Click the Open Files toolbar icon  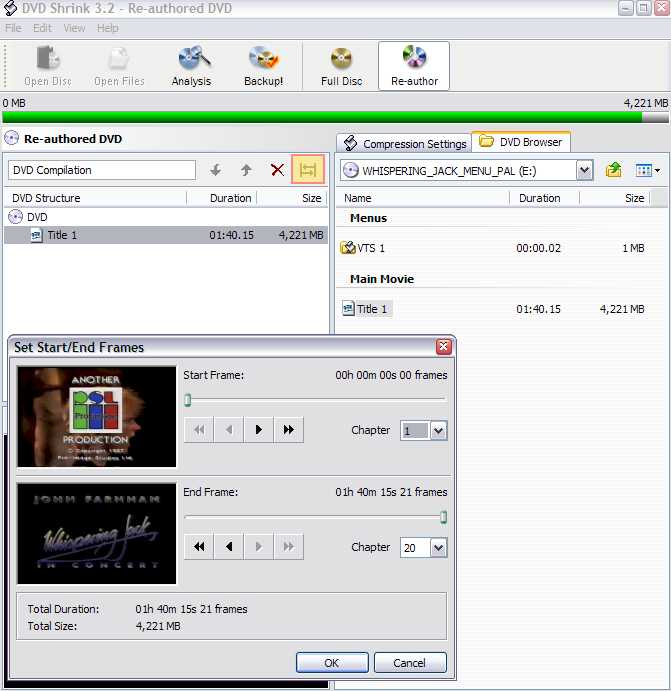[119, 67]
